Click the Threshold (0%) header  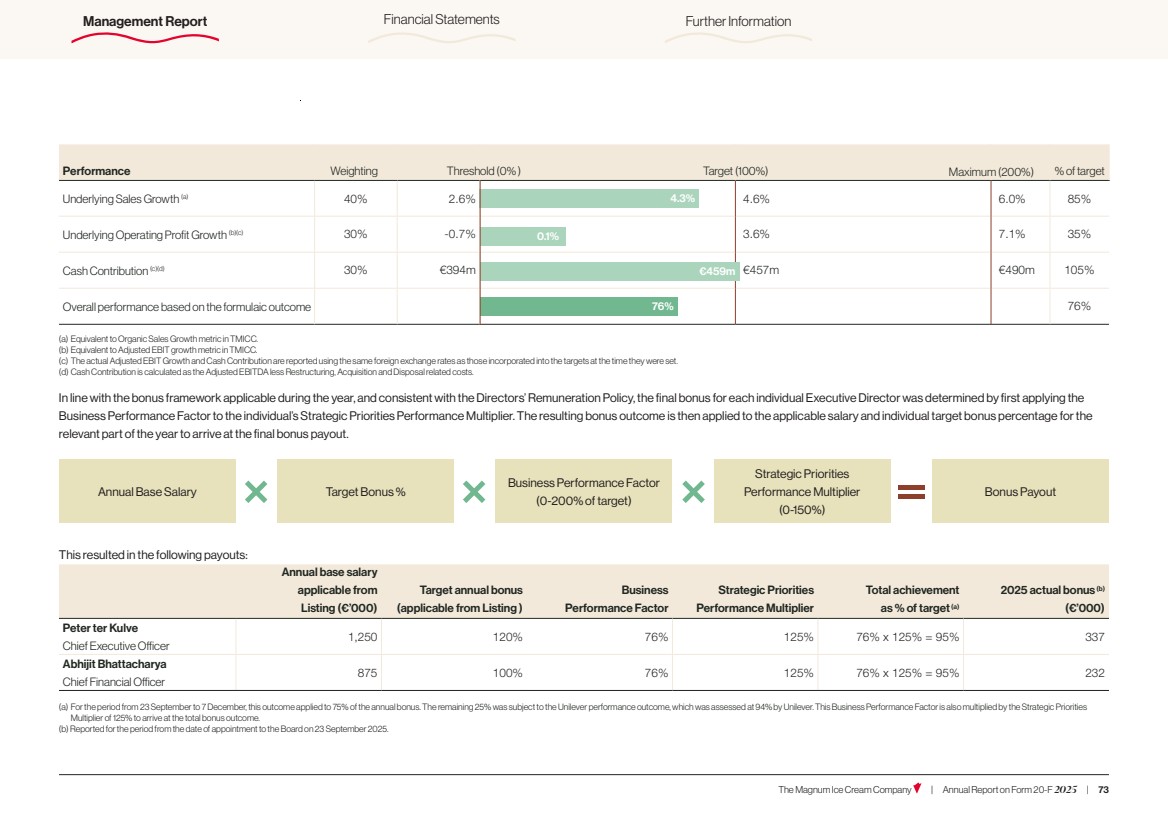[483, 171]
